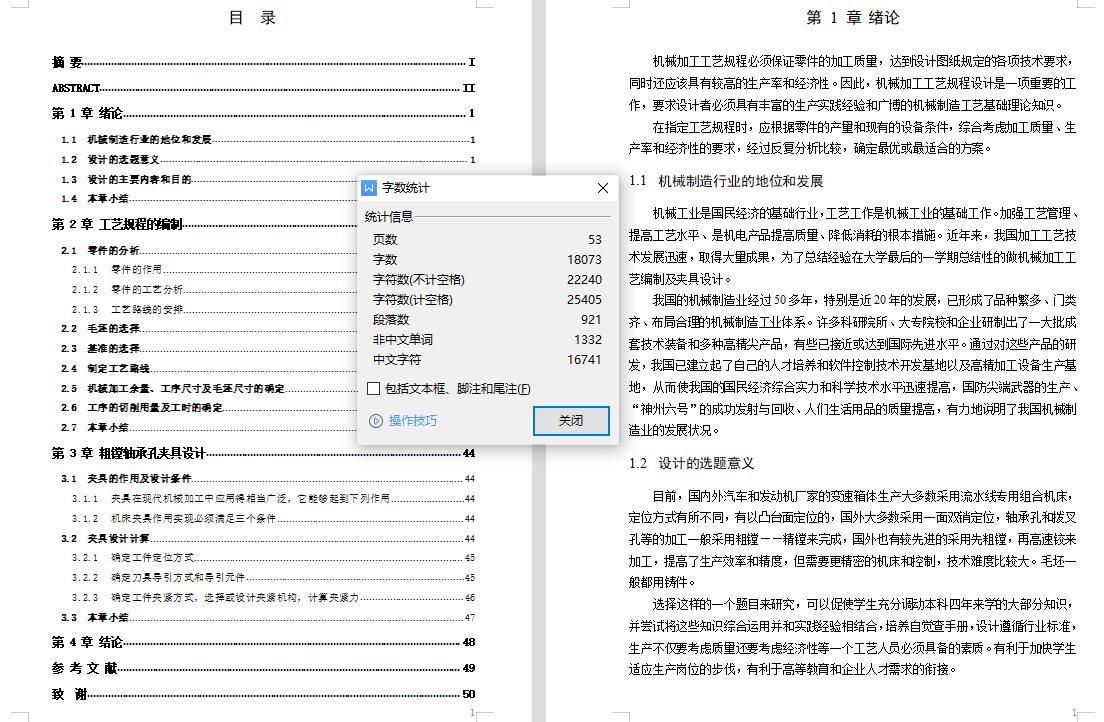Click contents entry 3.2 夹具设计计算
This screenshot has width=1104, height=722.
click(105, 538)
